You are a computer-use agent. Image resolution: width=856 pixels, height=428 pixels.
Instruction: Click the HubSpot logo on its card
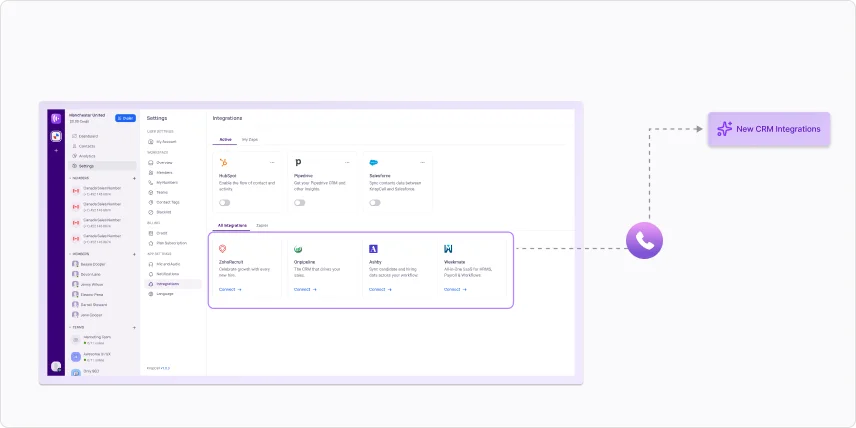point(223,162)
